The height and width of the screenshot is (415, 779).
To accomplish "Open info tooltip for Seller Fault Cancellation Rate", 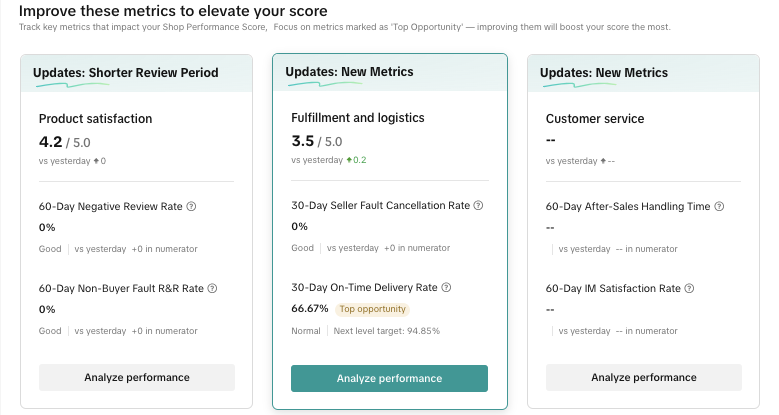I will pyautogui.click(x=478, y=206).
